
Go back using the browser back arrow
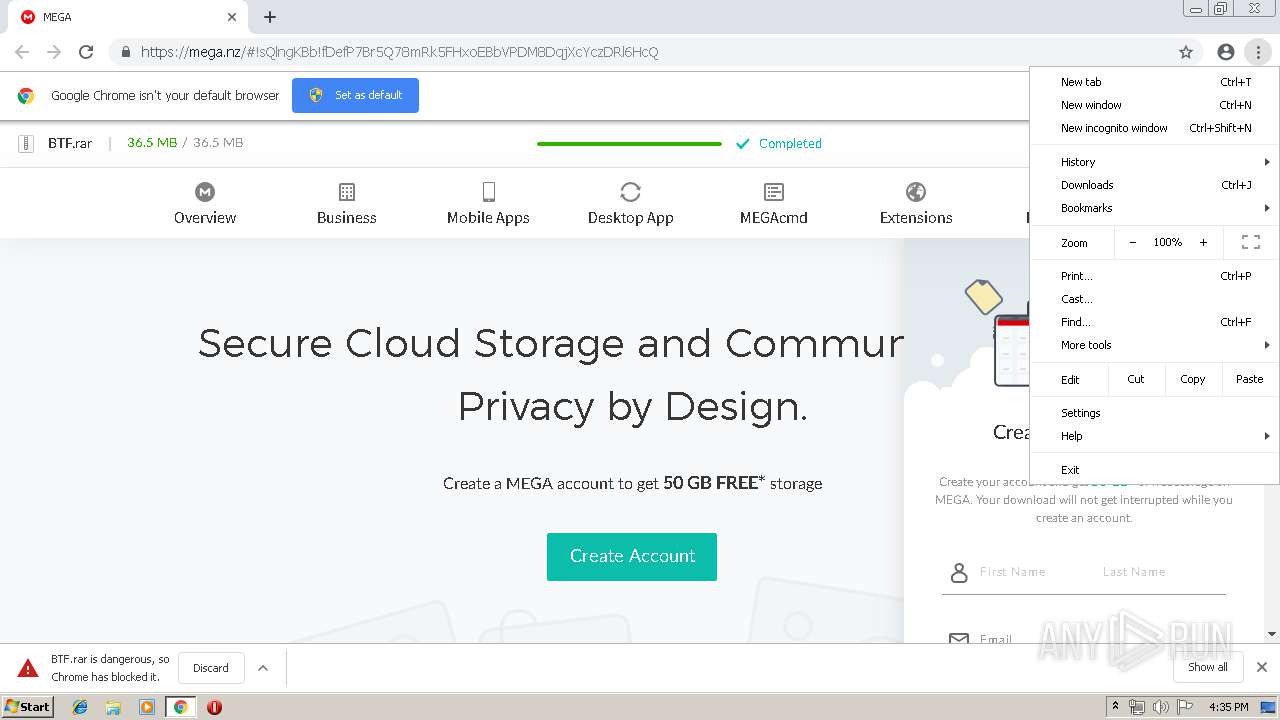coord(22,52)
